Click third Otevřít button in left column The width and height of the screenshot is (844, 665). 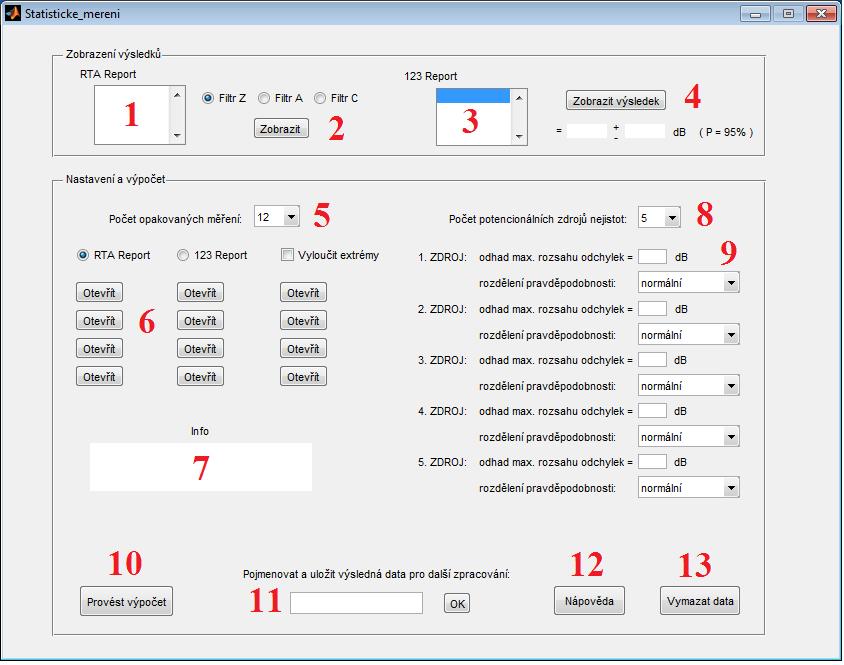(x=99, y=349)
